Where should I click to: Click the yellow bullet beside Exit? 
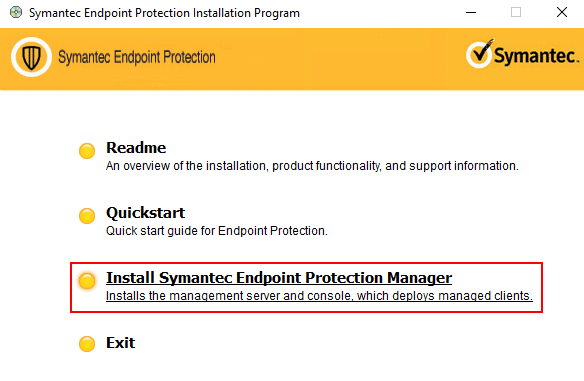point(87,344)
